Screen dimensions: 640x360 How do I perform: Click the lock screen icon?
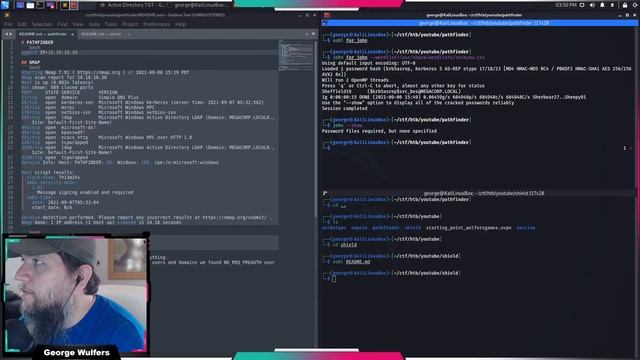coord(625,5)
